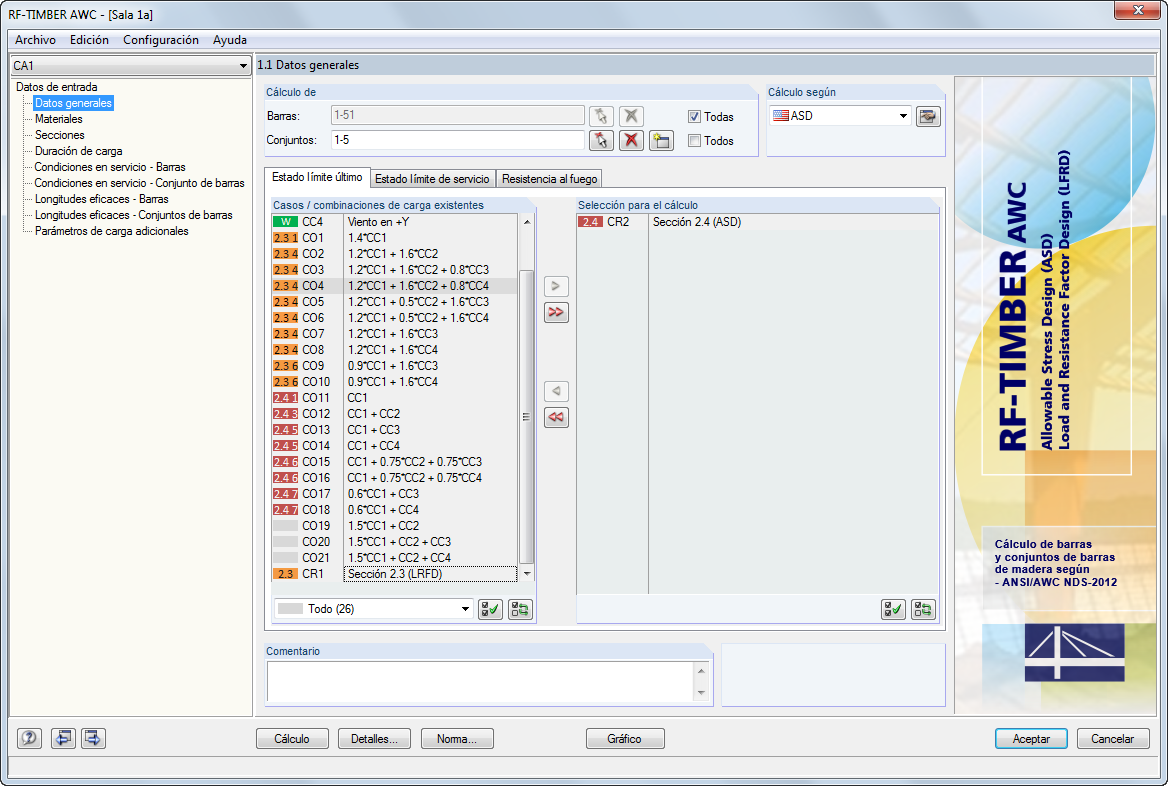Invert load case selection with swap icon
1168x786 pixels.
click(519, 609)
